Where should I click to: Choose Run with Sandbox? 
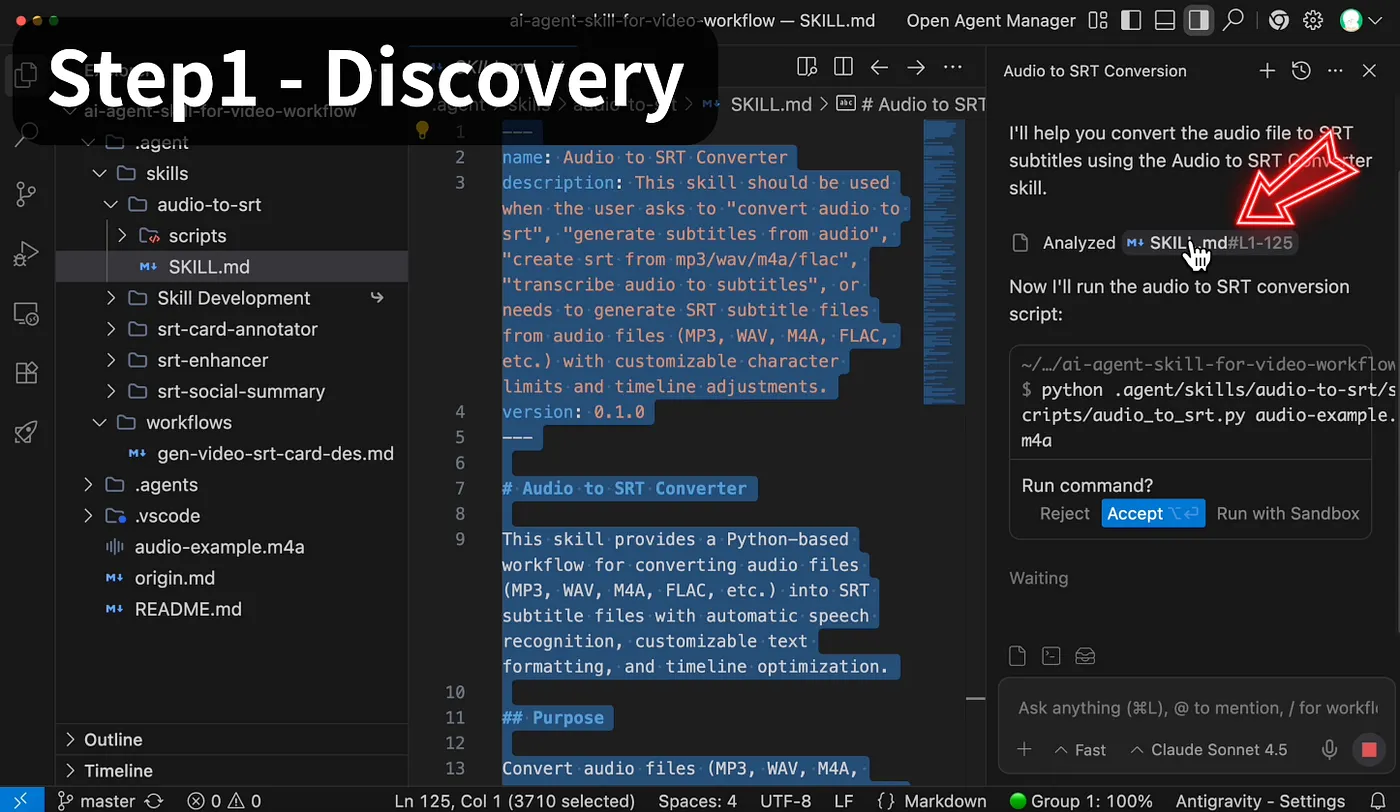(1288, 514)
